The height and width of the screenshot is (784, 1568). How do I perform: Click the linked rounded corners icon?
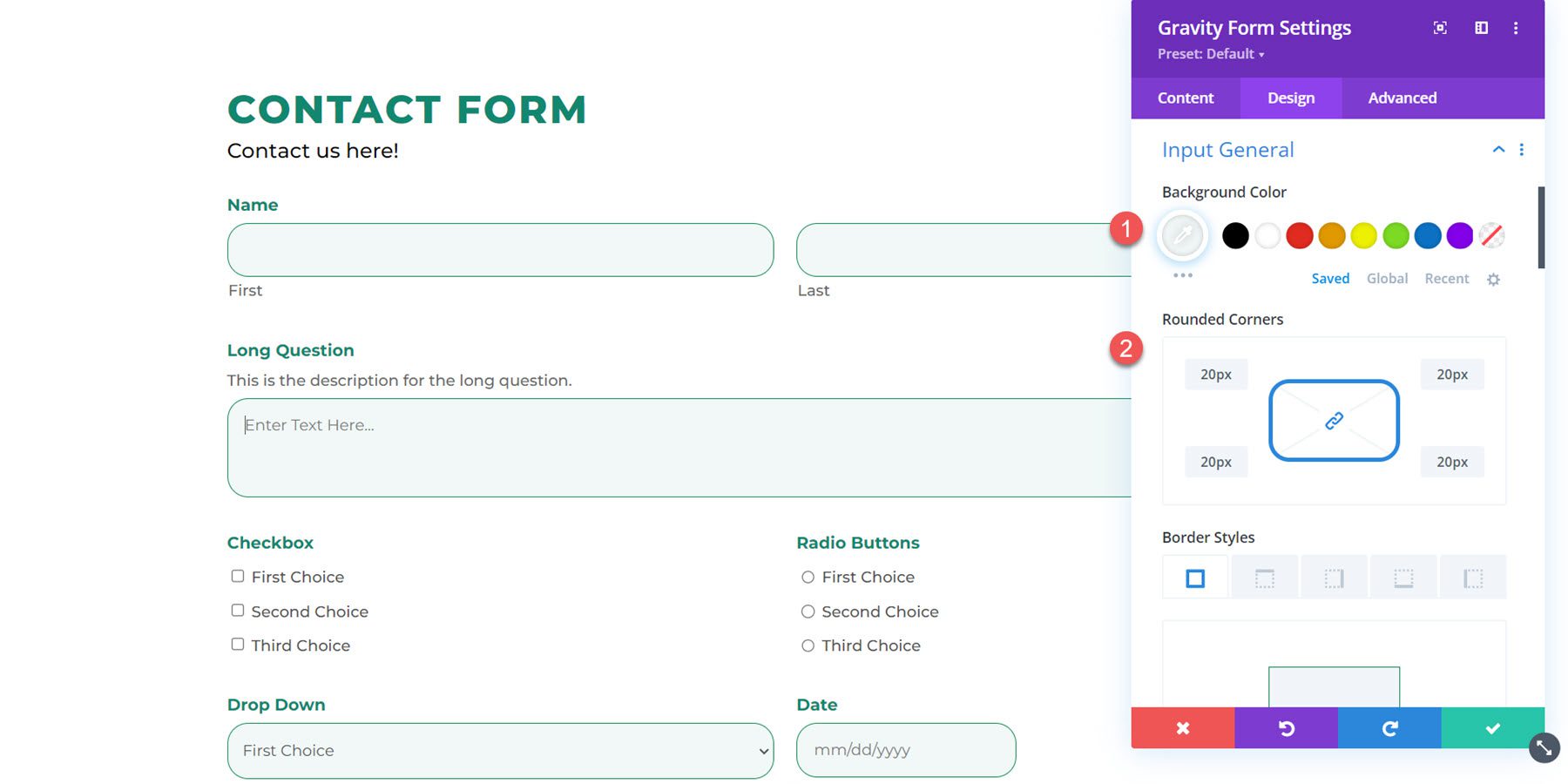click(1334, 421)
